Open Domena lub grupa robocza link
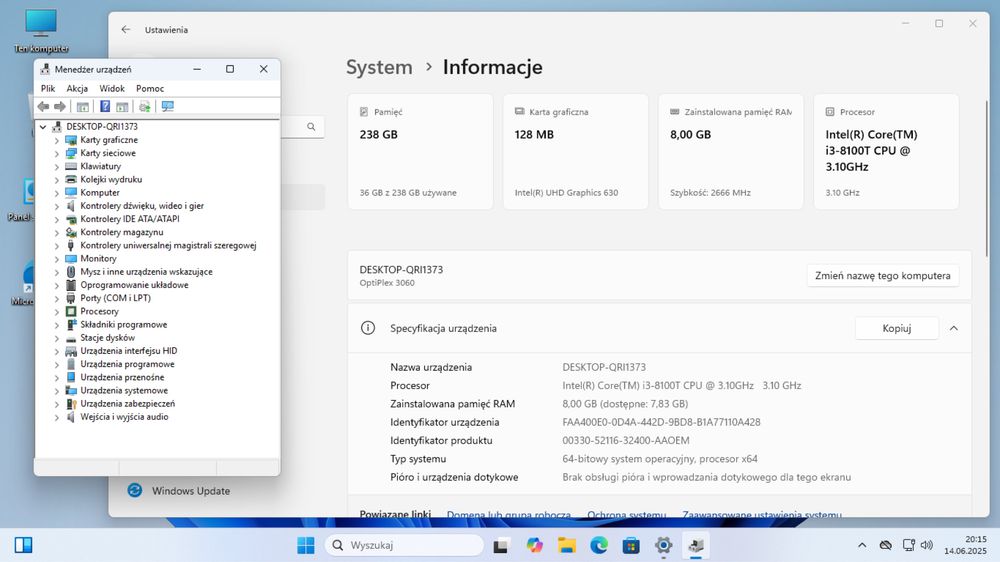The height and width of the screenshot is (562, 1000). 508,514
